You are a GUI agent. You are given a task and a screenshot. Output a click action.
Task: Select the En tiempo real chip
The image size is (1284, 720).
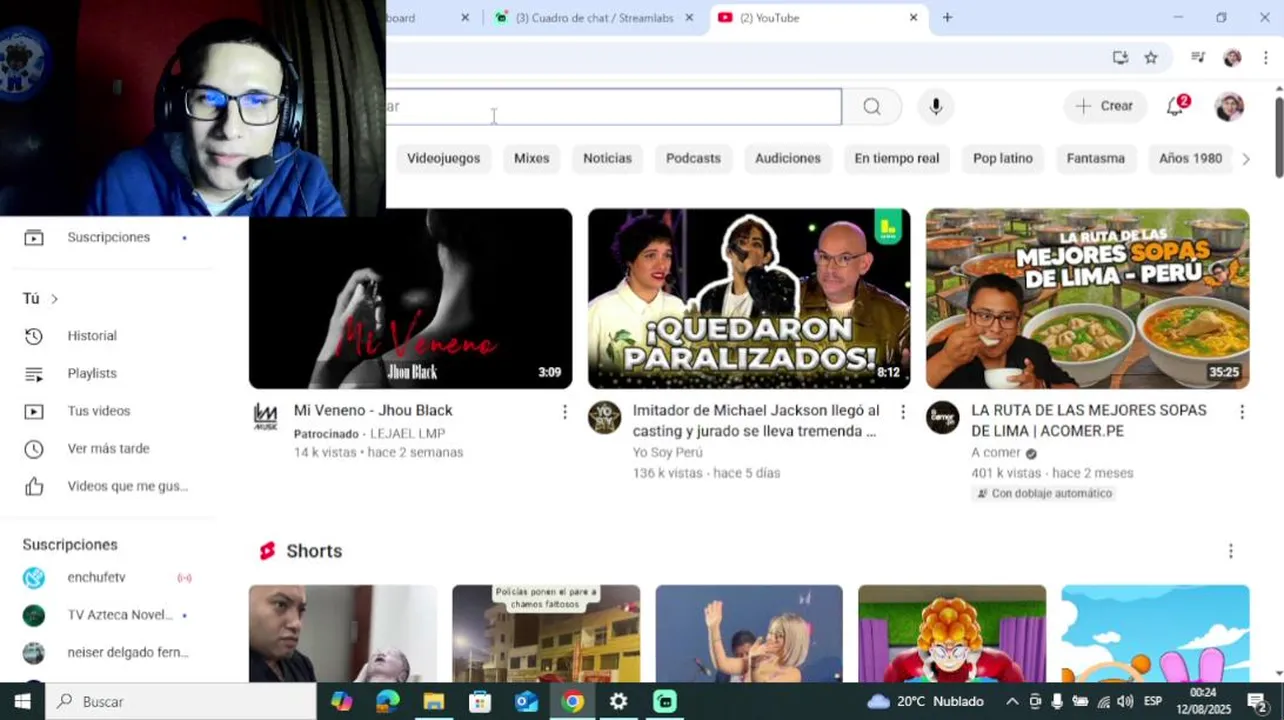[x=897, y=158]
